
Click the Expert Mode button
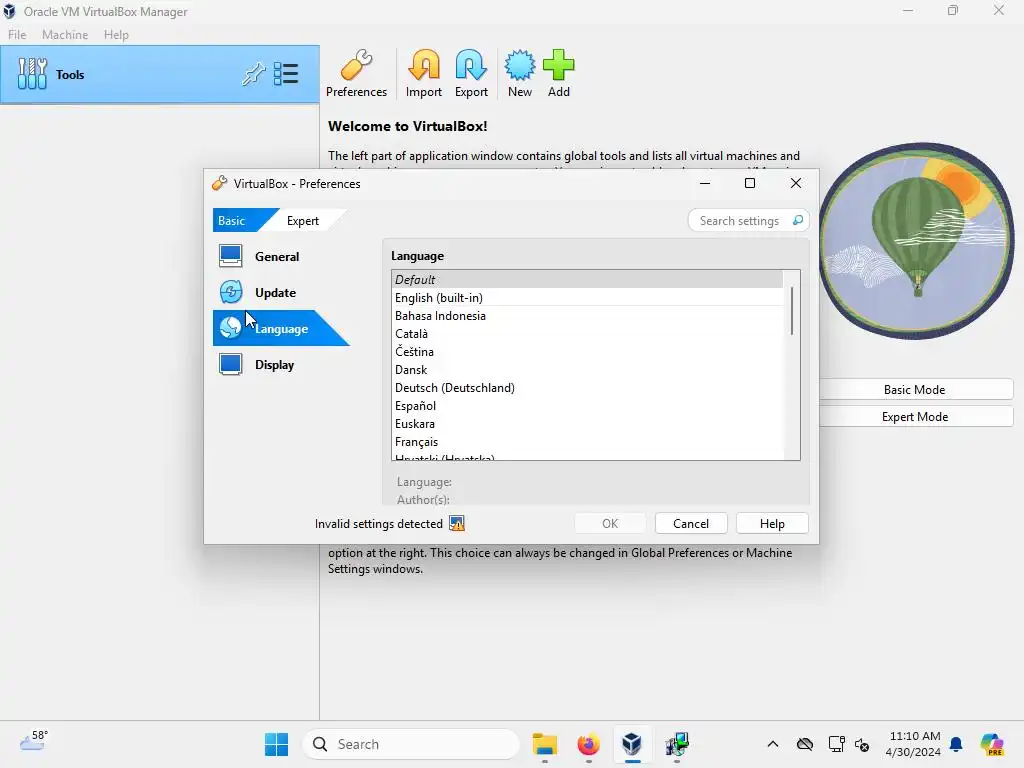click(x=915, y=417)
